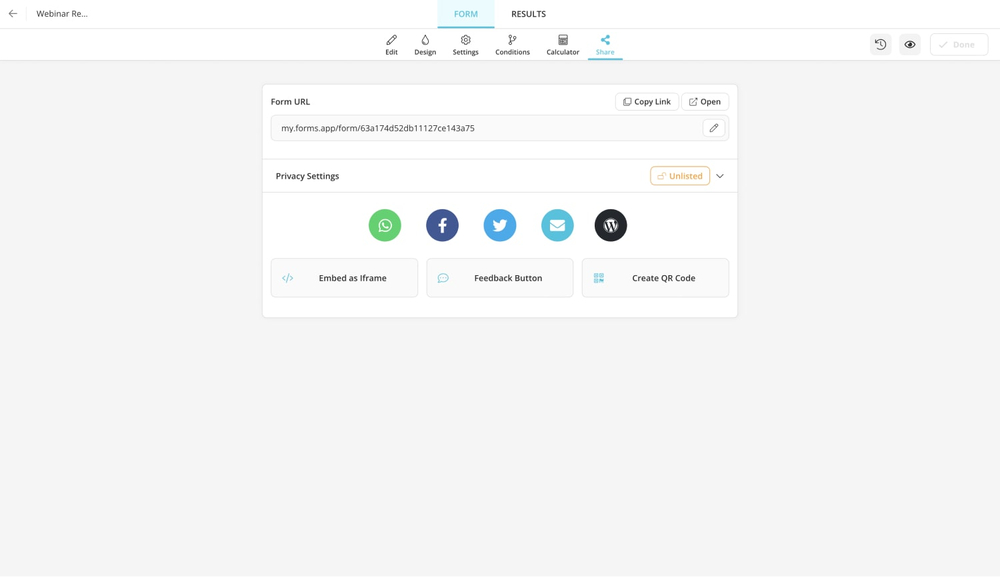The width and height of the screenshot is (1000, 577).
Task: Preview form with the eye icon
Action: [910, 44]
